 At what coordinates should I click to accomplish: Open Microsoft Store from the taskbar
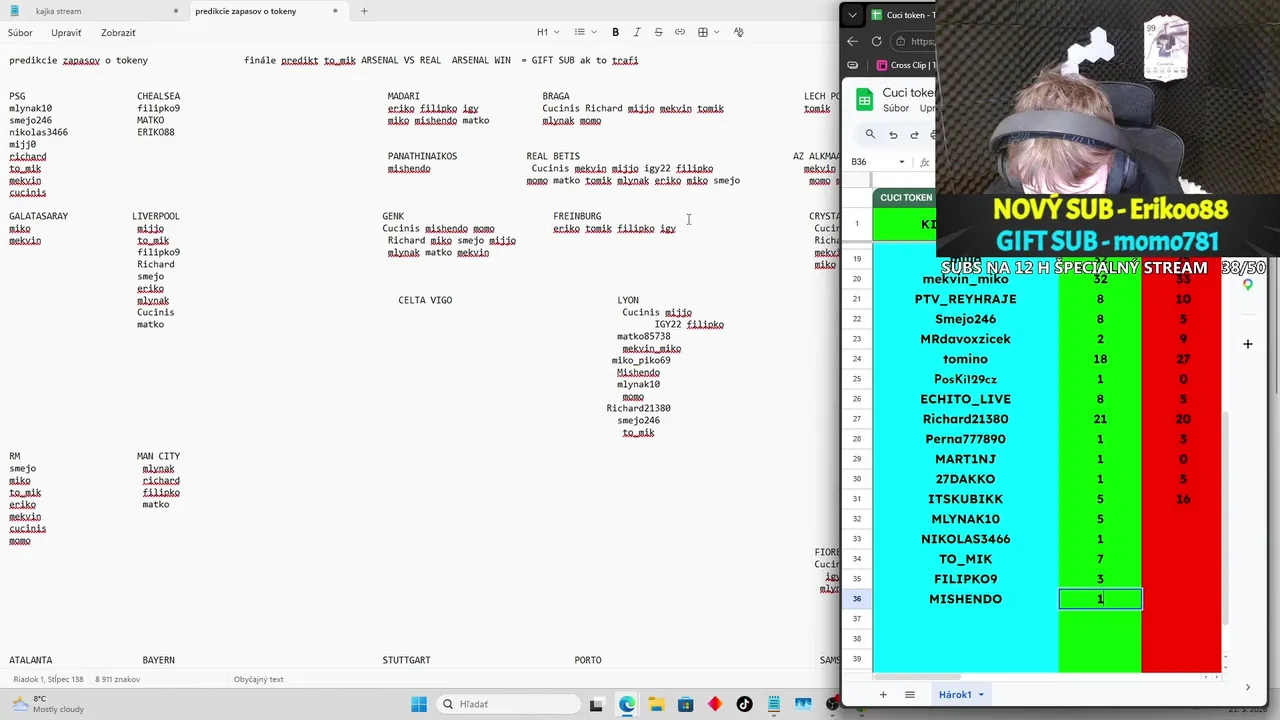tap(685, 704)
